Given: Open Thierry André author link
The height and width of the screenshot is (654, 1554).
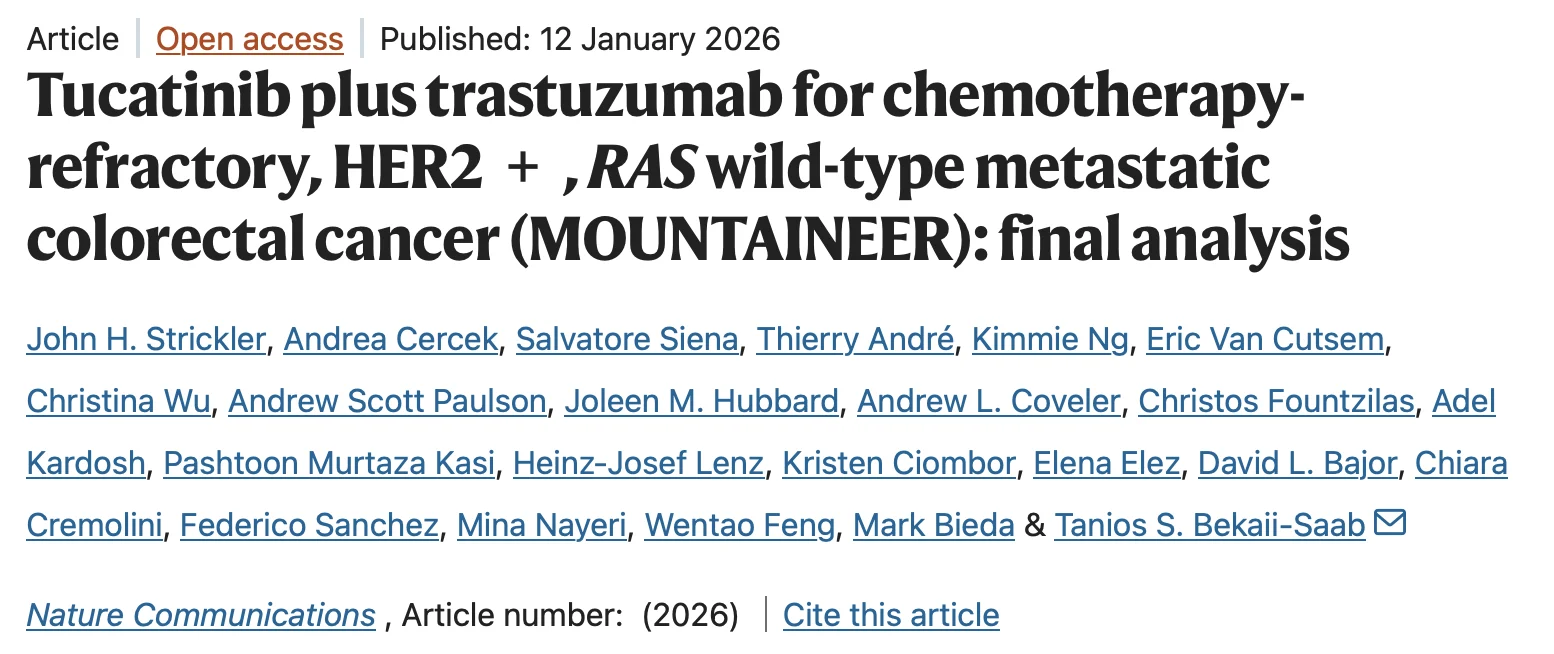Looking at the screenshot, I should tap(855, 340).
